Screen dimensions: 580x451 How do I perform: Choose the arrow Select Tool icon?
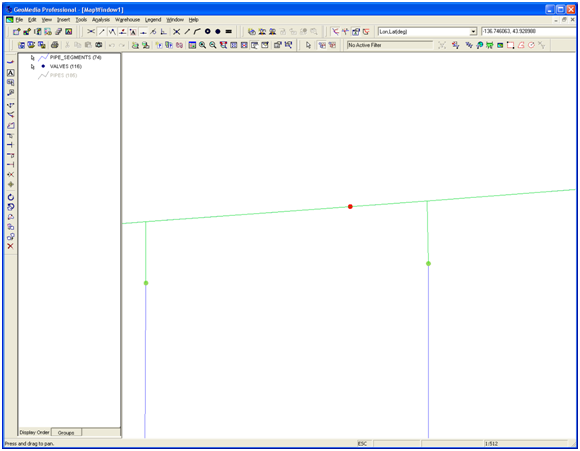pyautogui.click(x=308, y=45)
